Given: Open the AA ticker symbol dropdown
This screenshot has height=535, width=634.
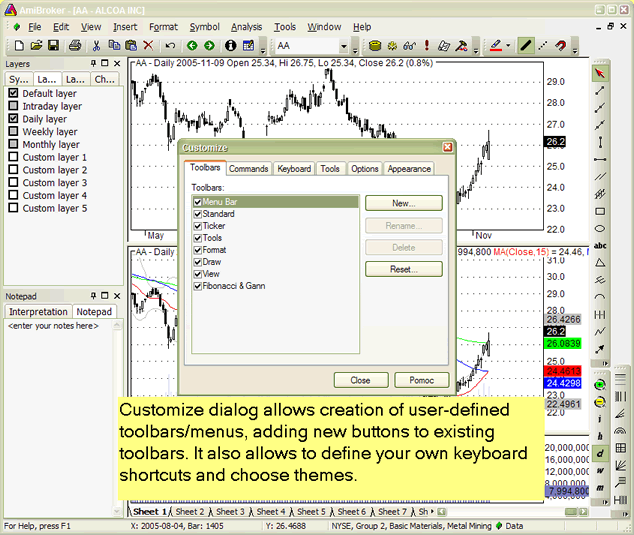Looking at the screenshot, I should point(343,46).
